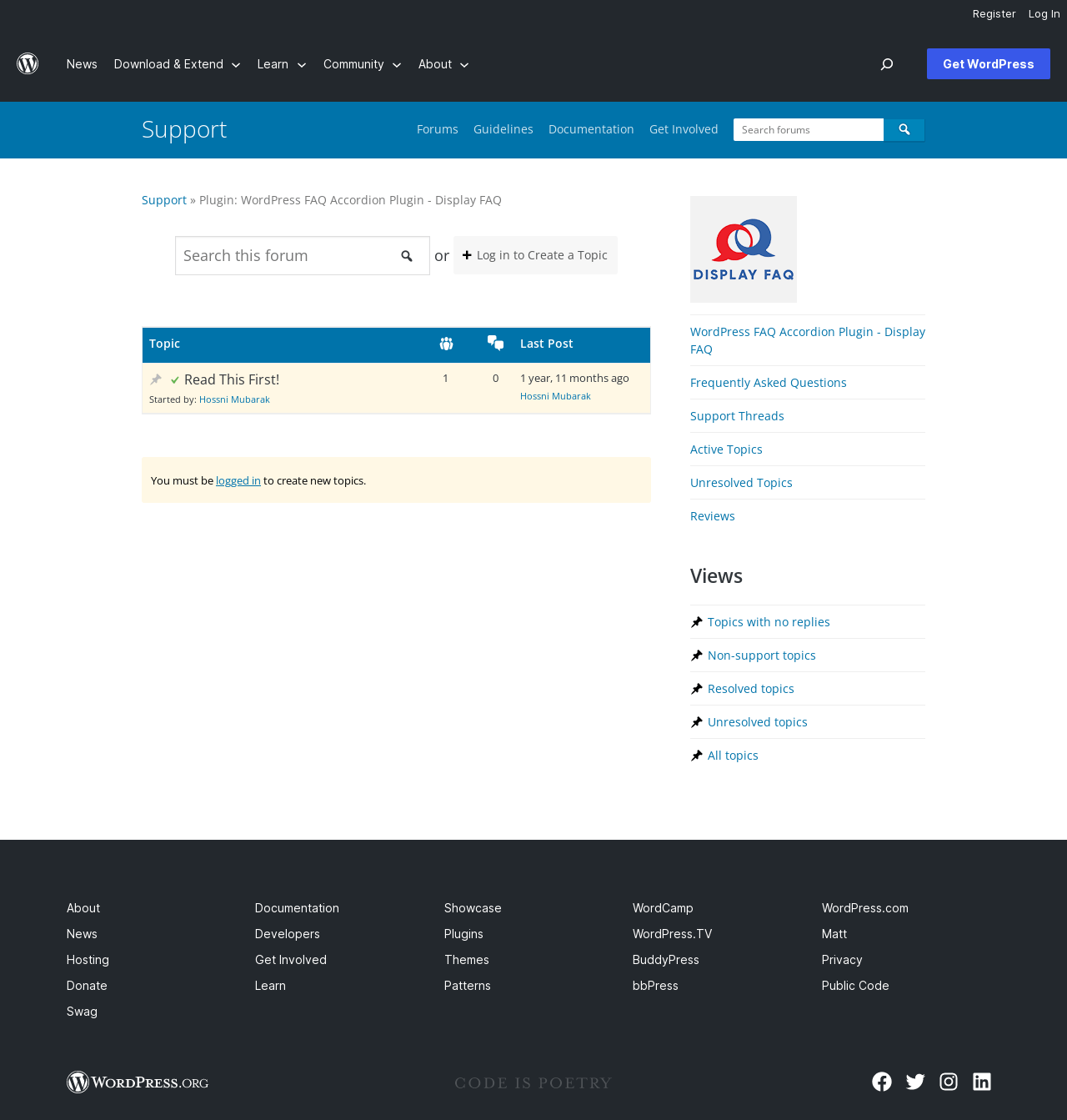1067x1120 pixels.
Task: Open WordPress FAQ Accordion Plugin sidebar link
Action: click(x=808, y=340)
